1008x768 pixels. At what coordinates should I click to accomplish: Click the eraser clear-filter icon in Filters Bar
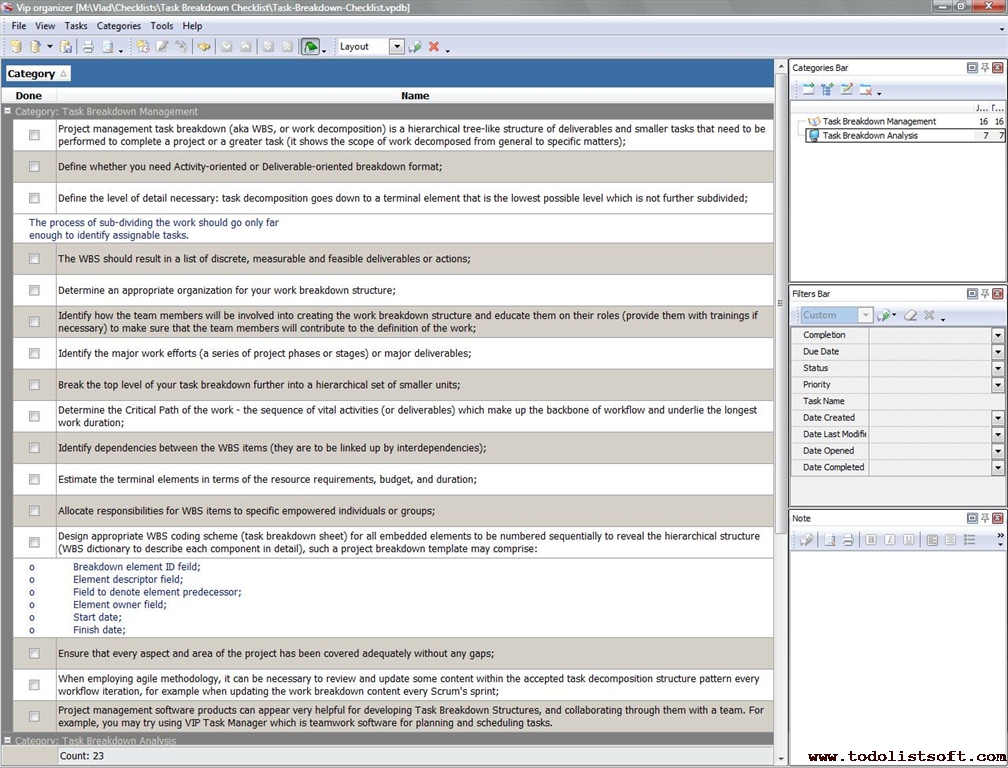coord(910,315)
